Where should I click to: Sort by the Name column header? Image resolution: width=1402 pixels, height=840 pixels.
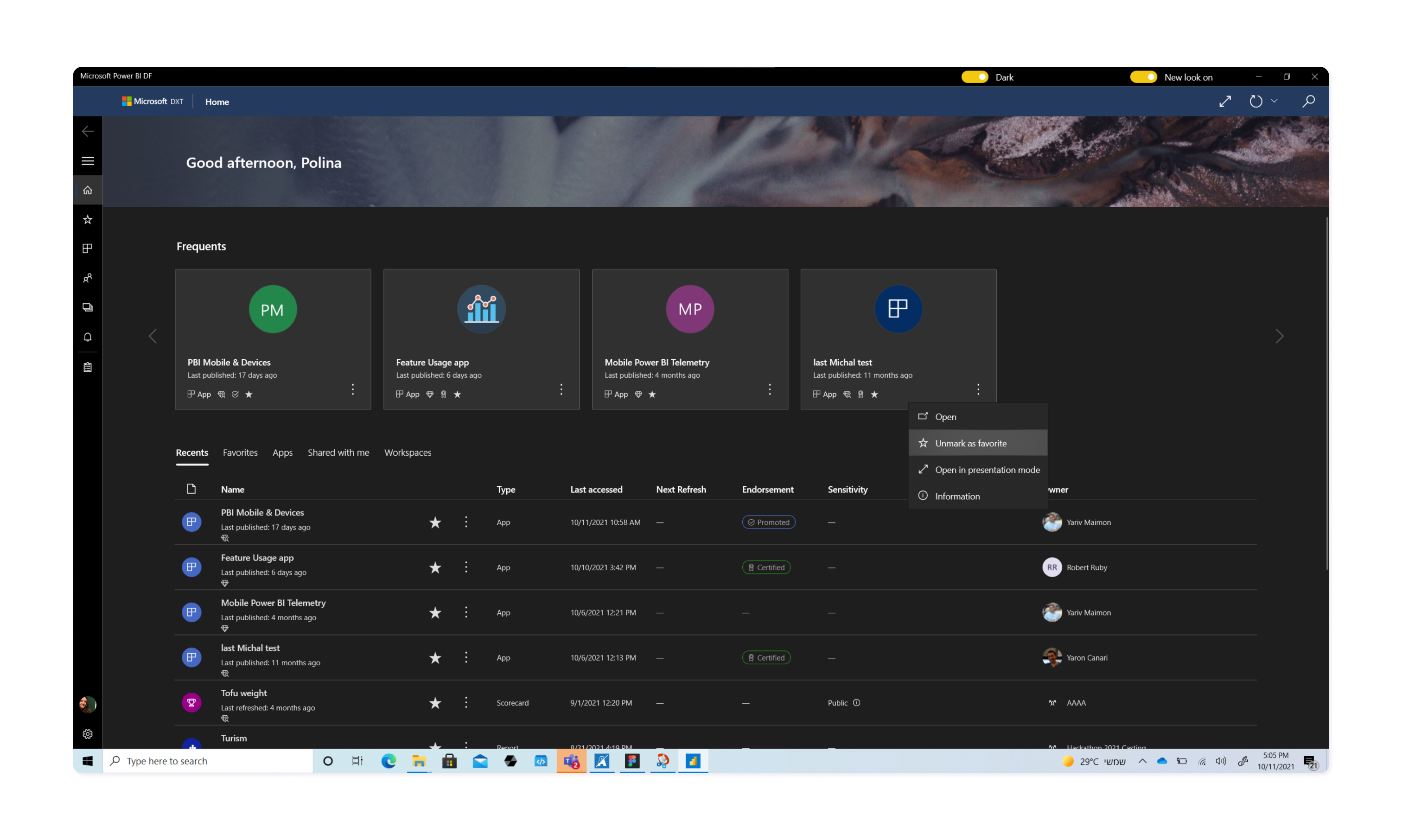tap(233, 489)
